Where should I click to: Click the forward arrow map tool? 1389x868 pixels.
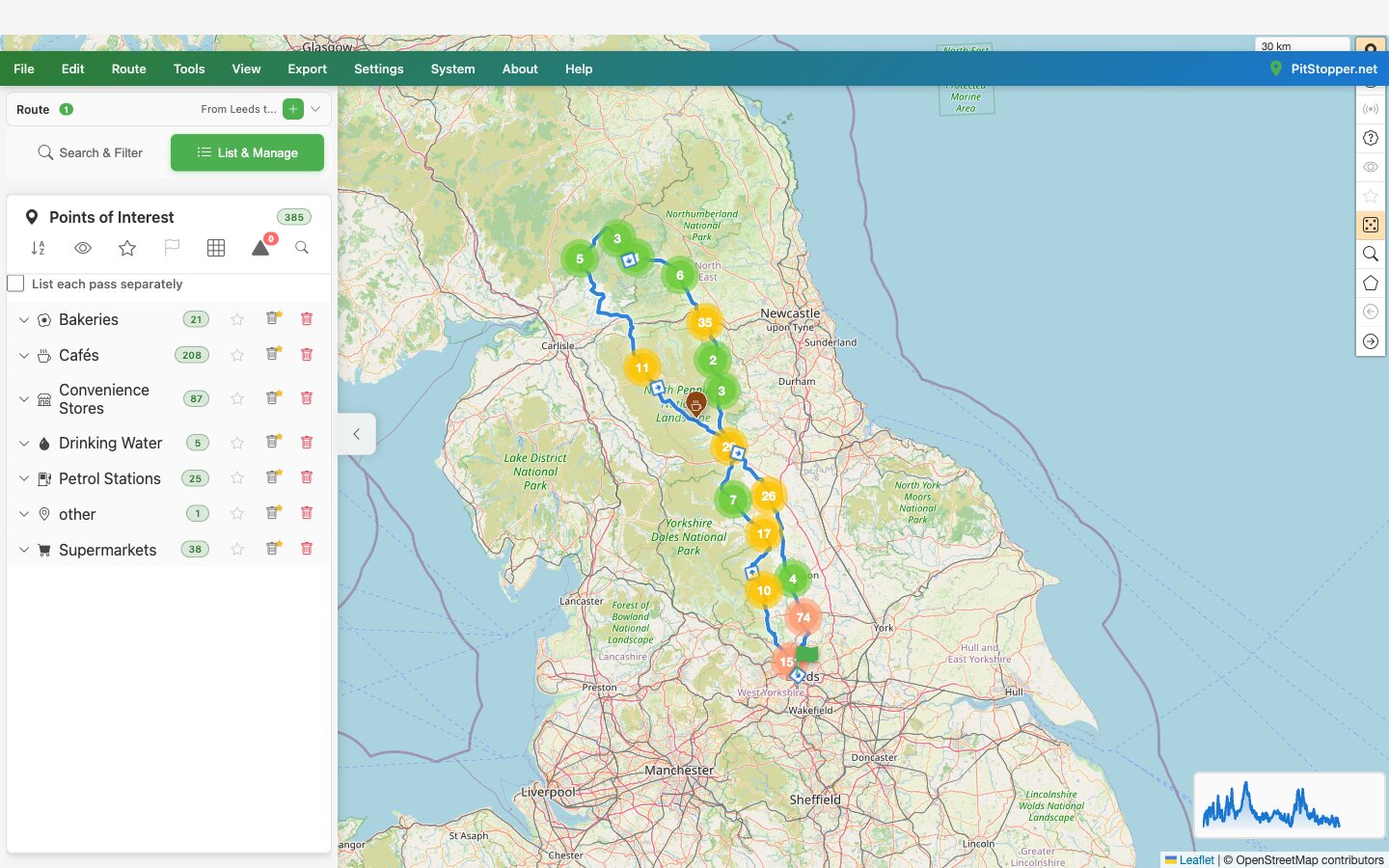tap(1371, 341)
